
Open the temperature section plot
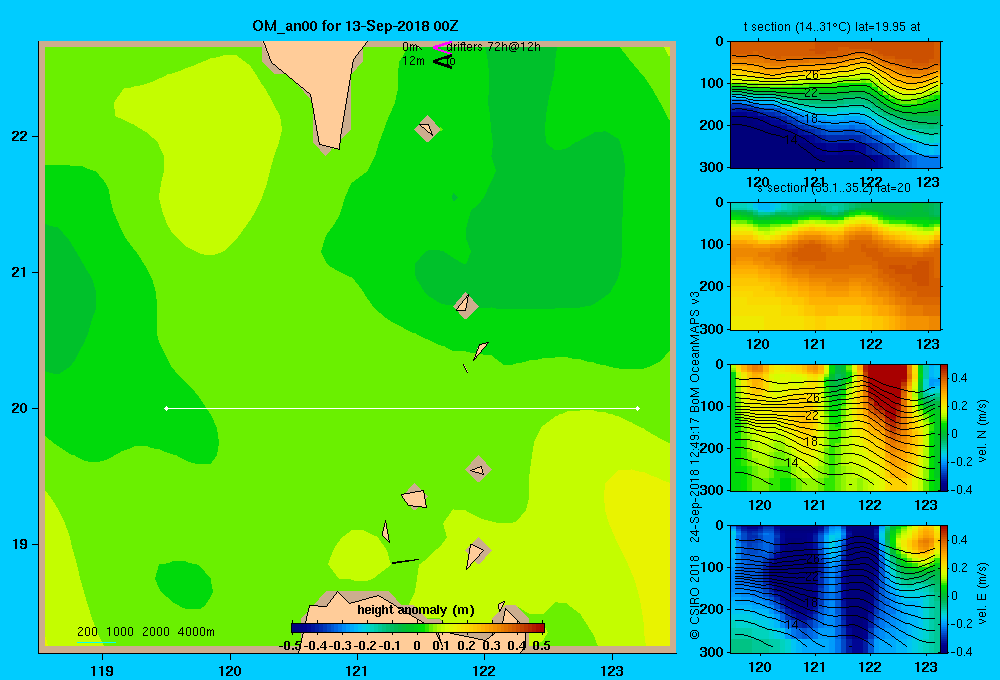point(835,105)
